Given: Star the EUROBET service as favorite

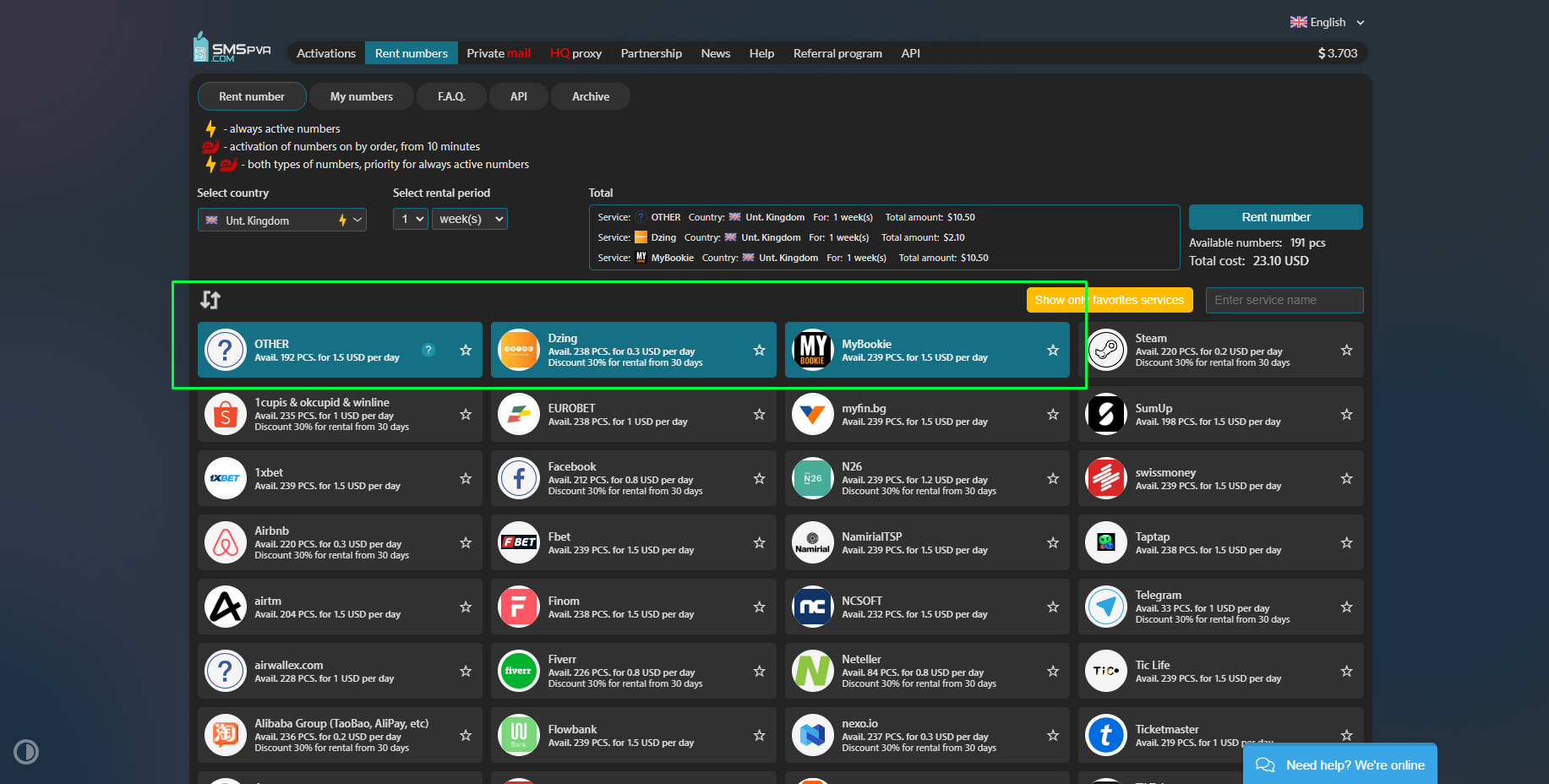Looking at the screenshot, I should coord(760,414).
